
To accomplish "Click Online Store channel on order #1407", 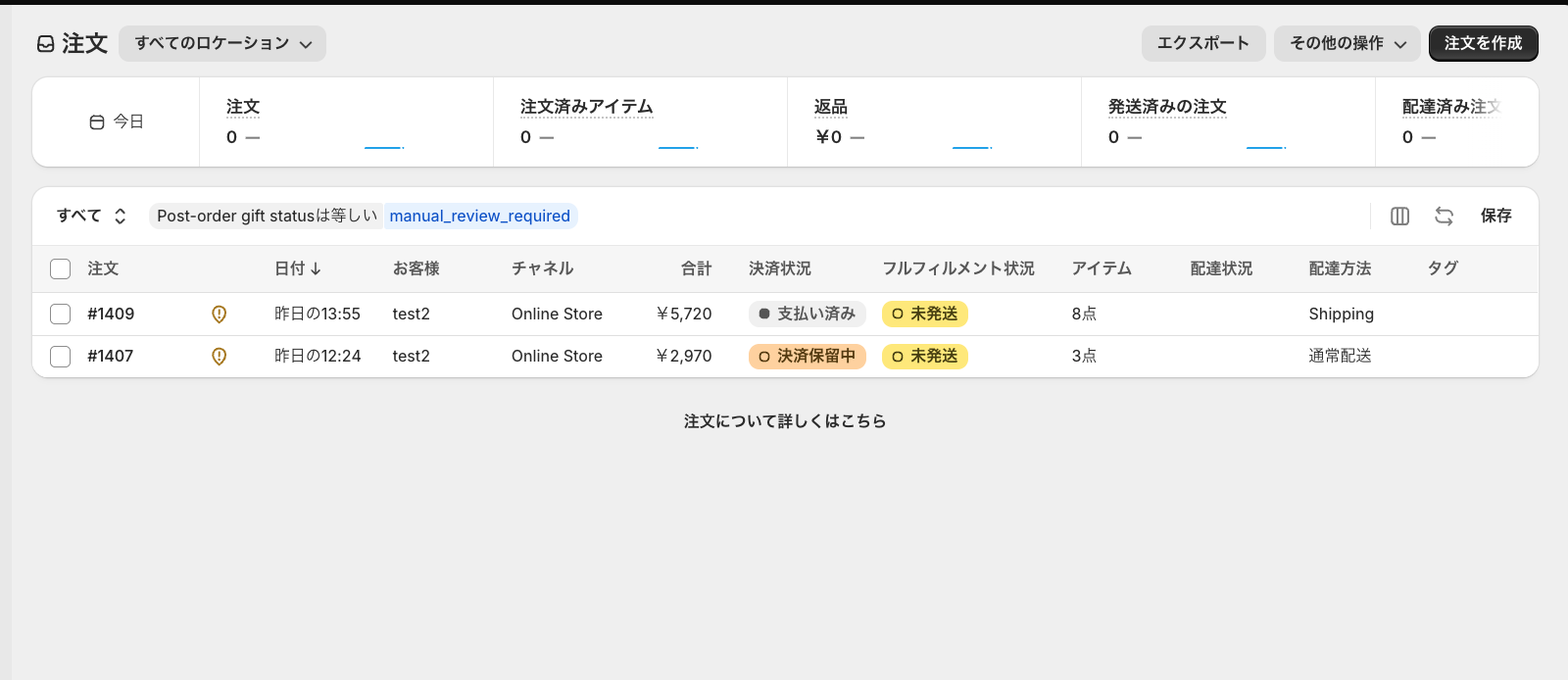I will coord(557,356).
